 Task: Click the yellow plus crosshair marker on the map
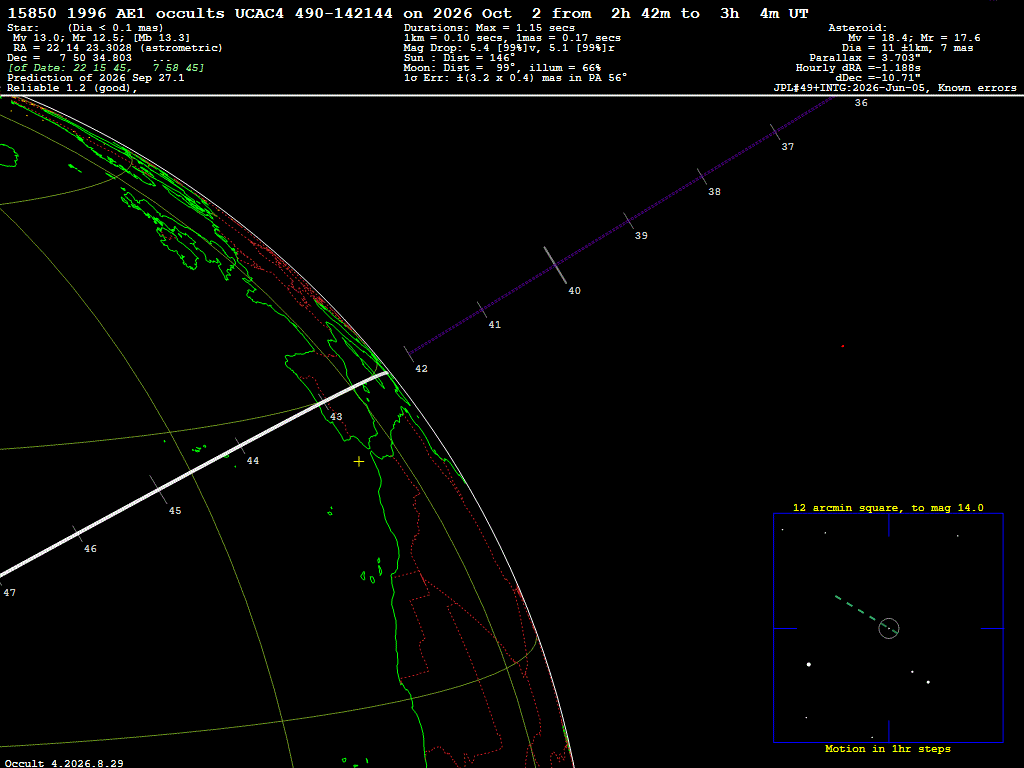coord(359,462)
